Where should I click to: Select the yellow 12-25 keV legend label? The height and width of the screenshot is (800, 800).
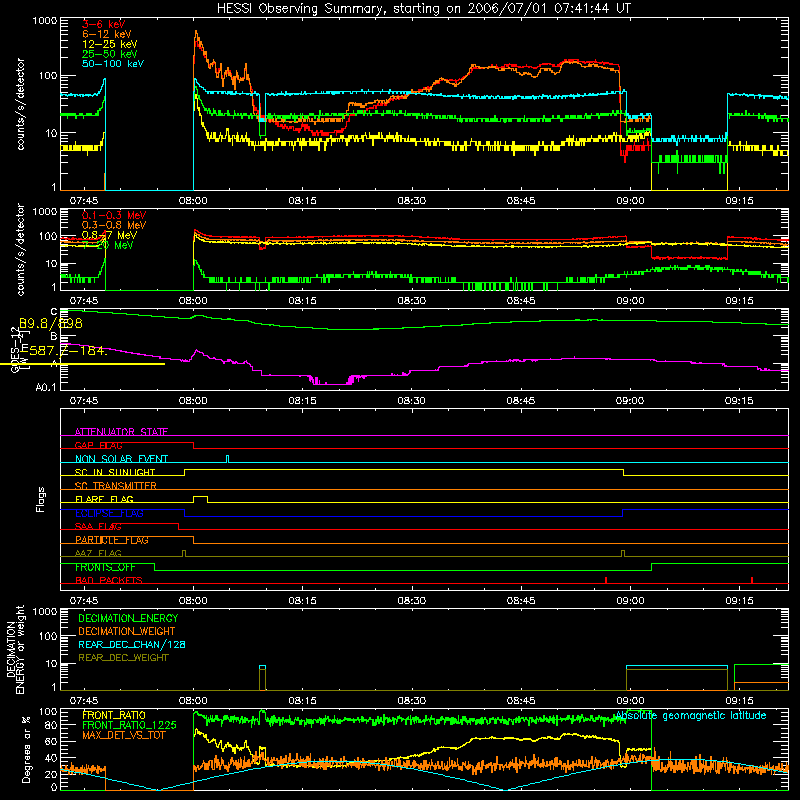coord(110,44)
